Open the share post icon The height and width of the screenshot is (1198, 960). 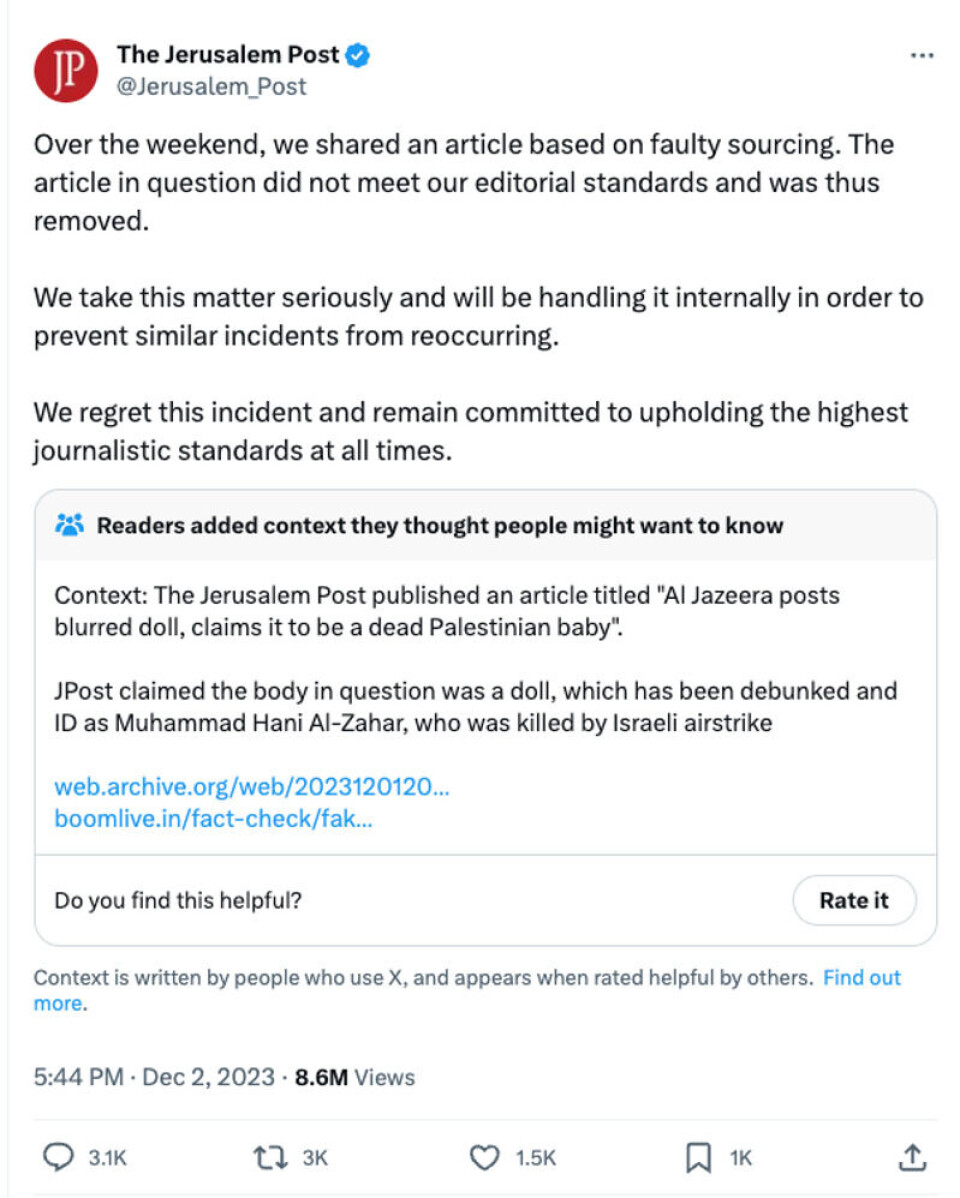point(910,1158)
